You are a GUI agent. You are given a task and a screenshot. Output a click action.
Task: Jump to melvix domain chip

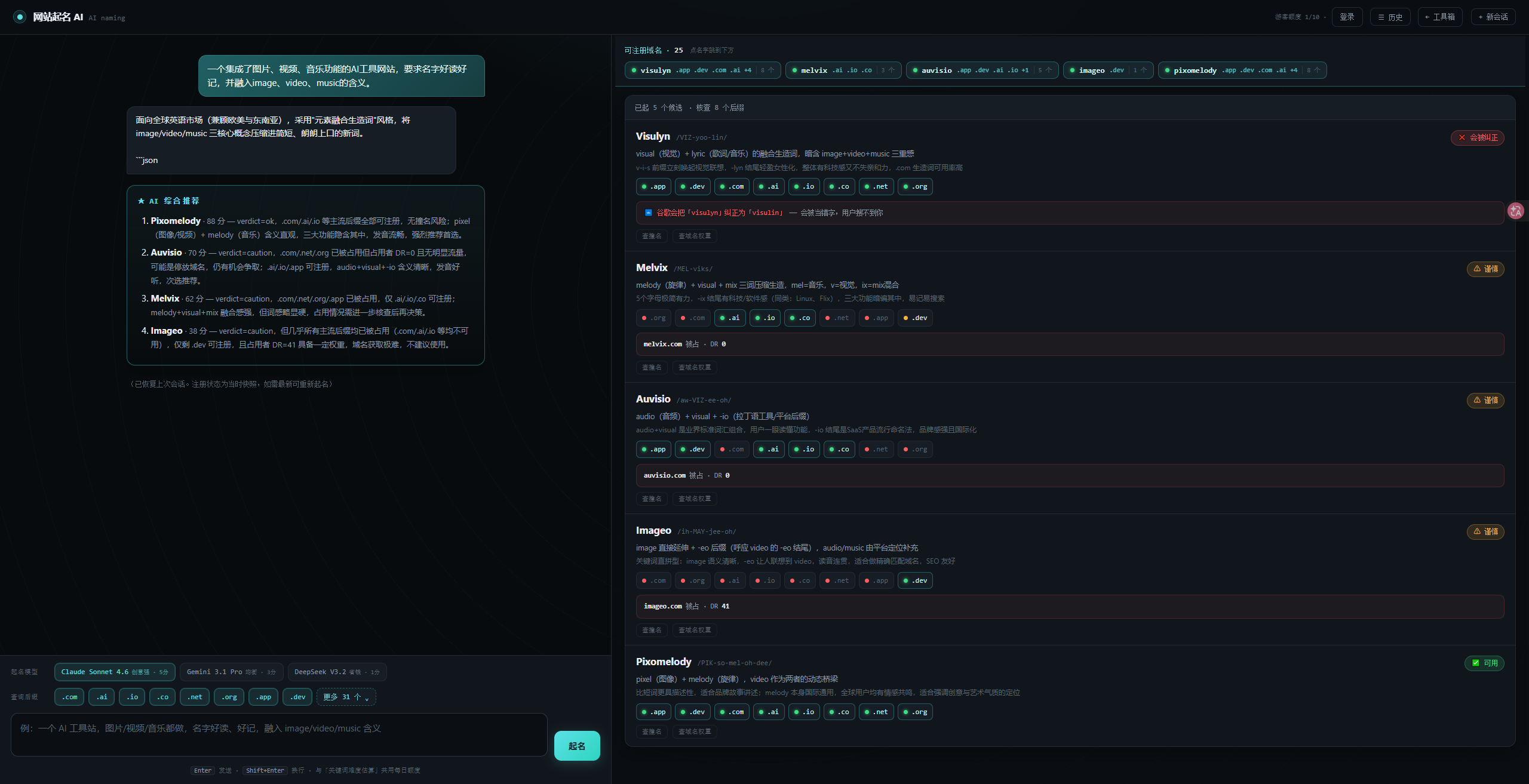click(x=843, y=70)
